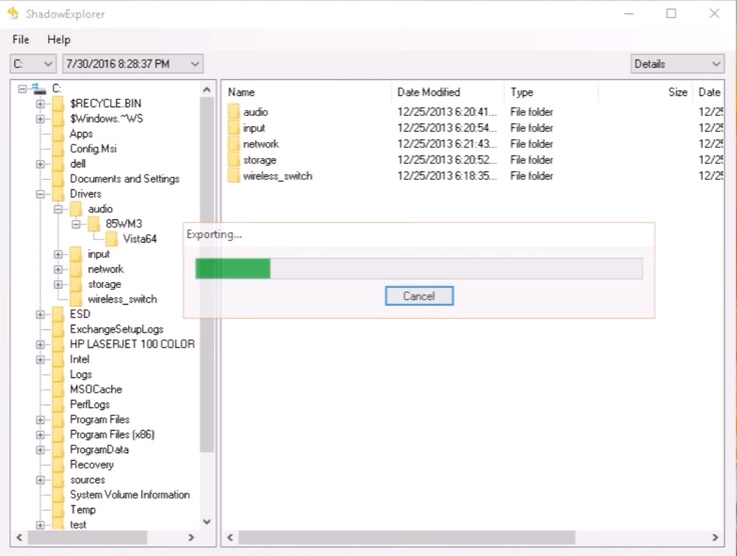Click tree panel horizontal scroll right arrow
This screenshot has height=556, width=737.
(x=191, y=537)
